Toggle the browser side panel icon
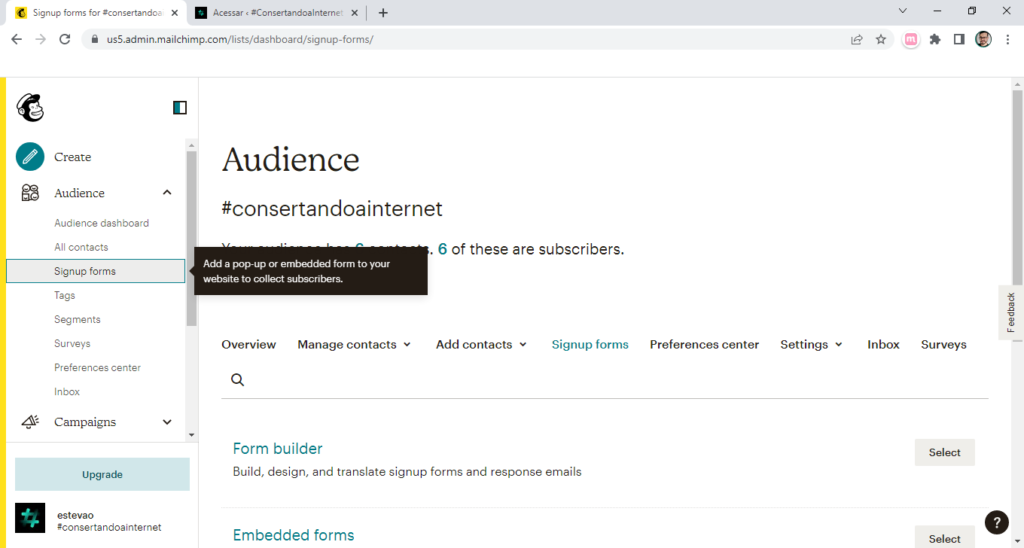Image resolution: width=1024 pixels, height=548 pixels. [x=959, y=39]
